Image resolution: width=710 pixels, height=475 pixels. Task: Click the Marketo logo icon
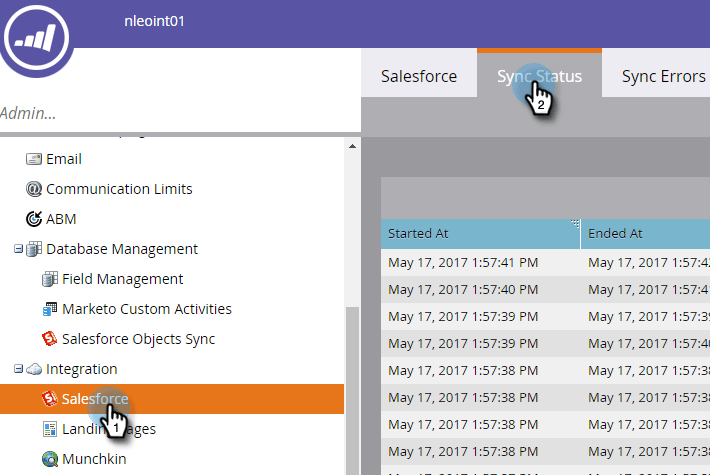[x=36, y=37]
